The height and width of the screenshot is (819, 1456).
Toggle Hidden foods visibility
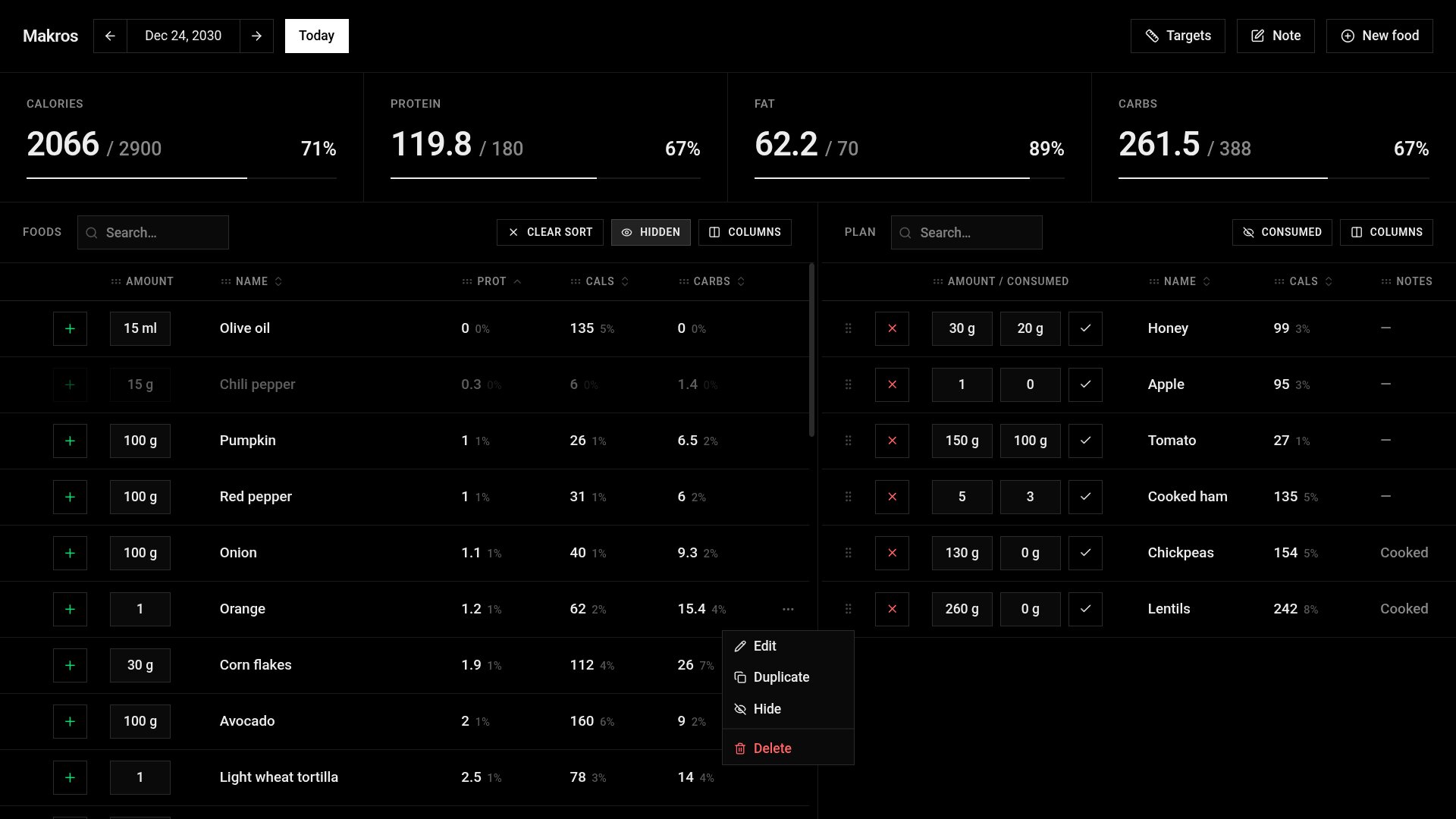[x=651, y=232]
